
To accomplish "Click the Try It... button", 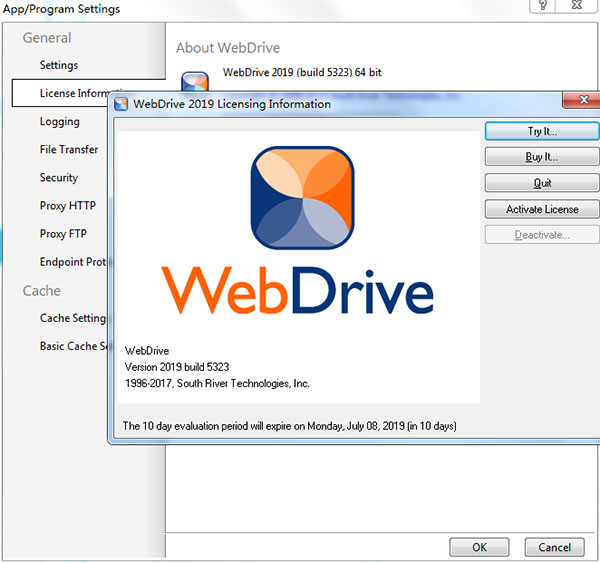I will [542, 131].
